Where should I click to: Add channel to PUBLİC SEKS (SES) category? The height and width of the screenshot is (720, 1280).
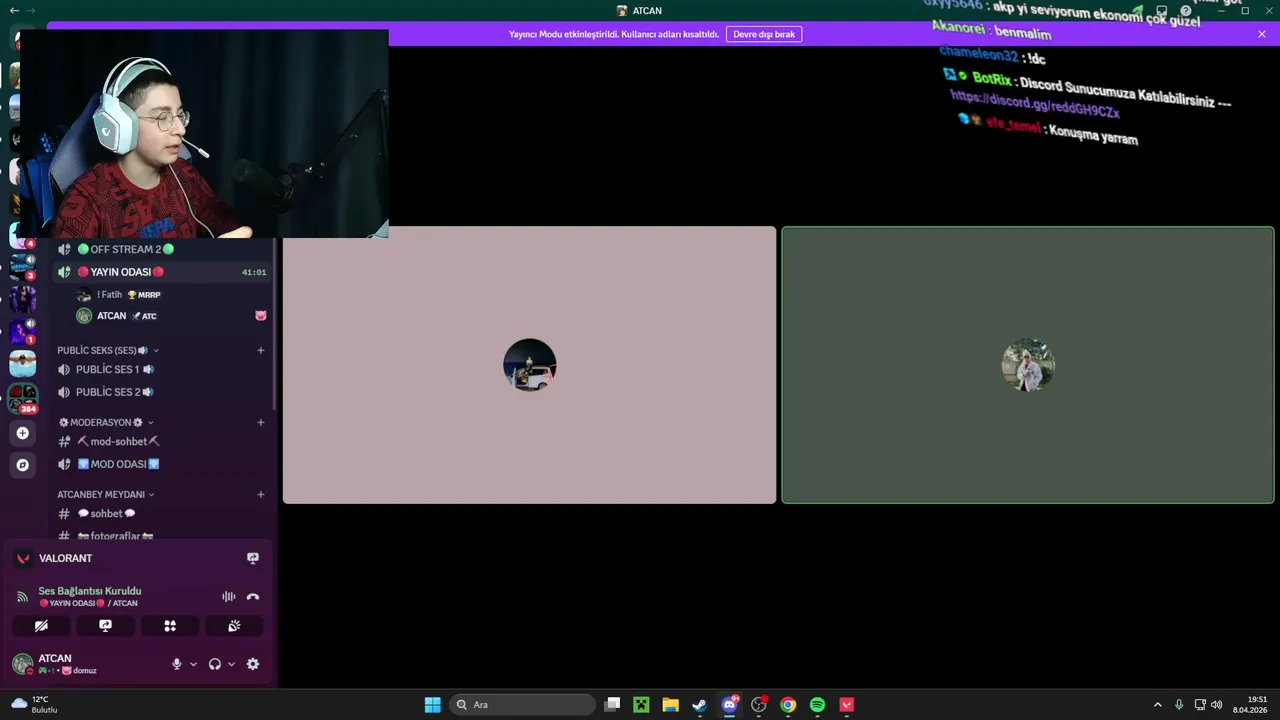pos(261,351)
